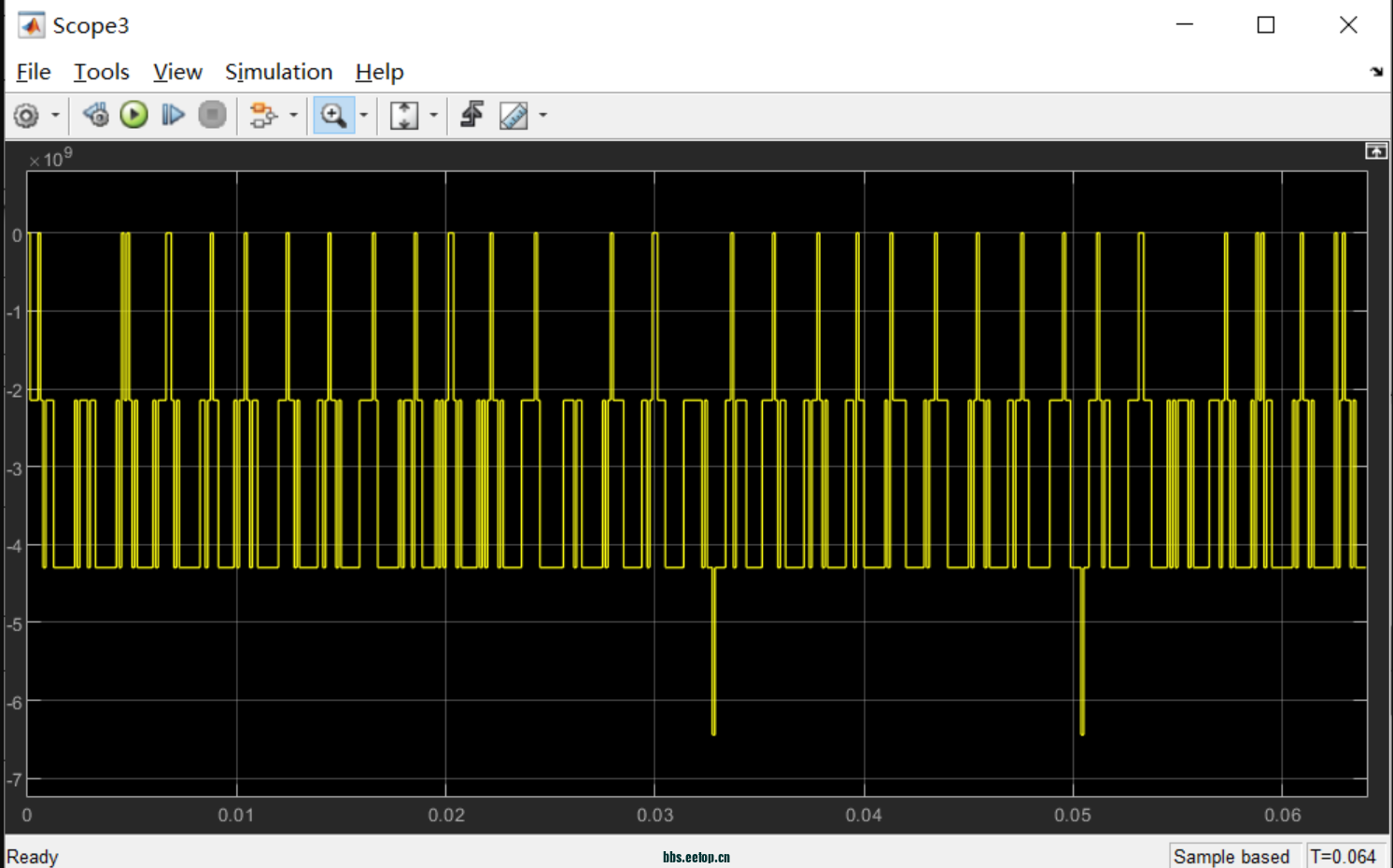
Task: Click the ×10⁹ axis exponent label
Action: pyautogui.click(x=50, y=159)
